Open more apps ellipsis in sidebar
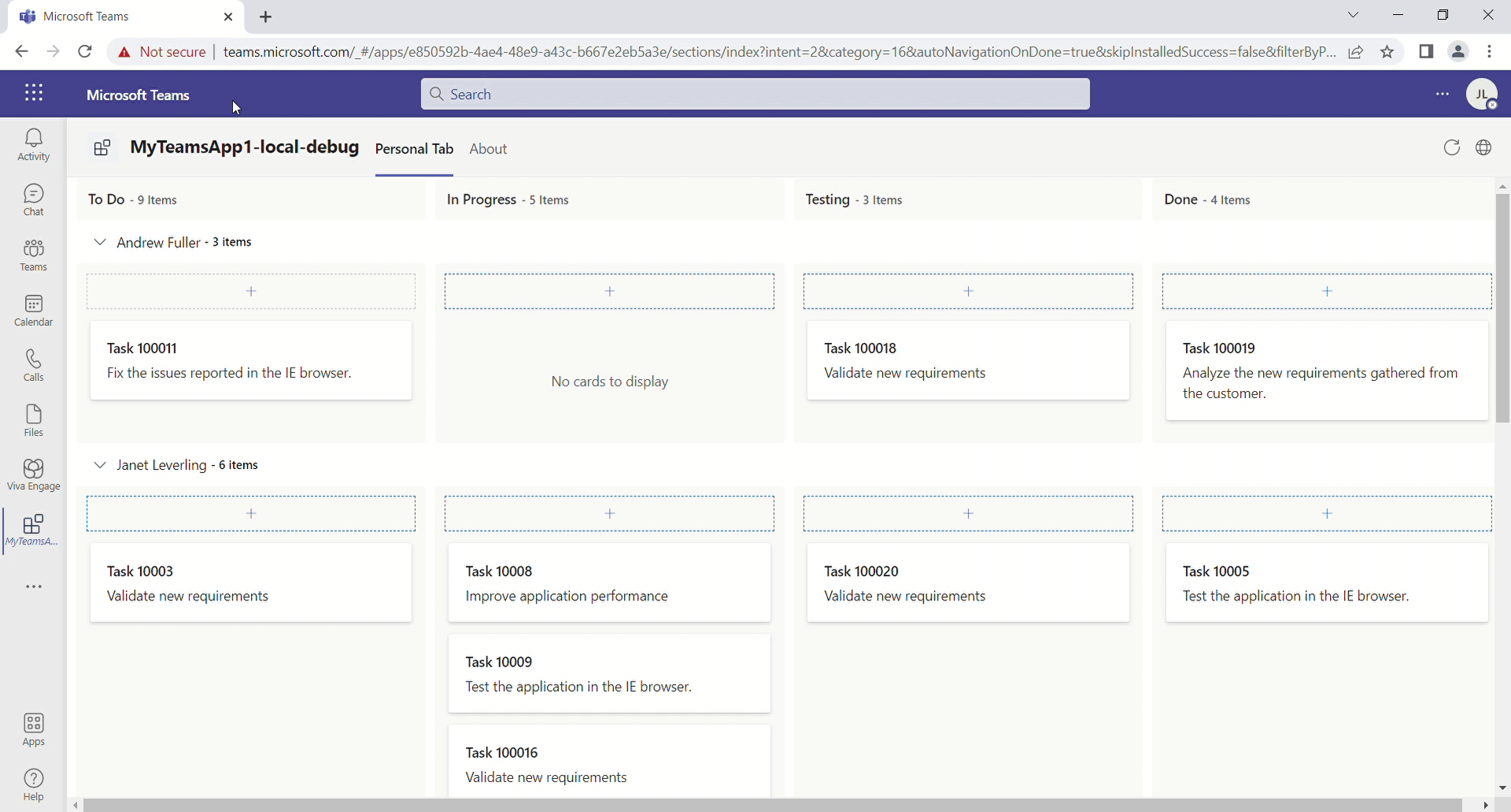 33,587
